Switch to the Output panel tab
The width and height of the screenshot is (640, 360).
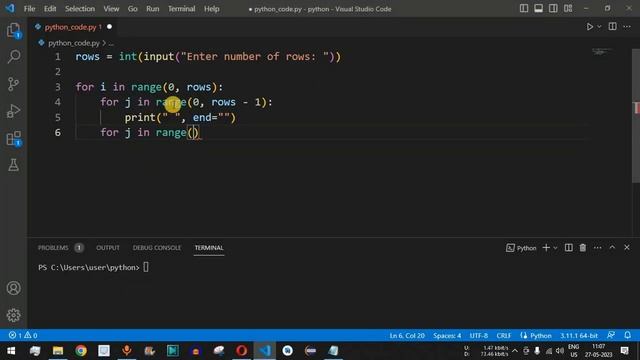coord(108,248)
